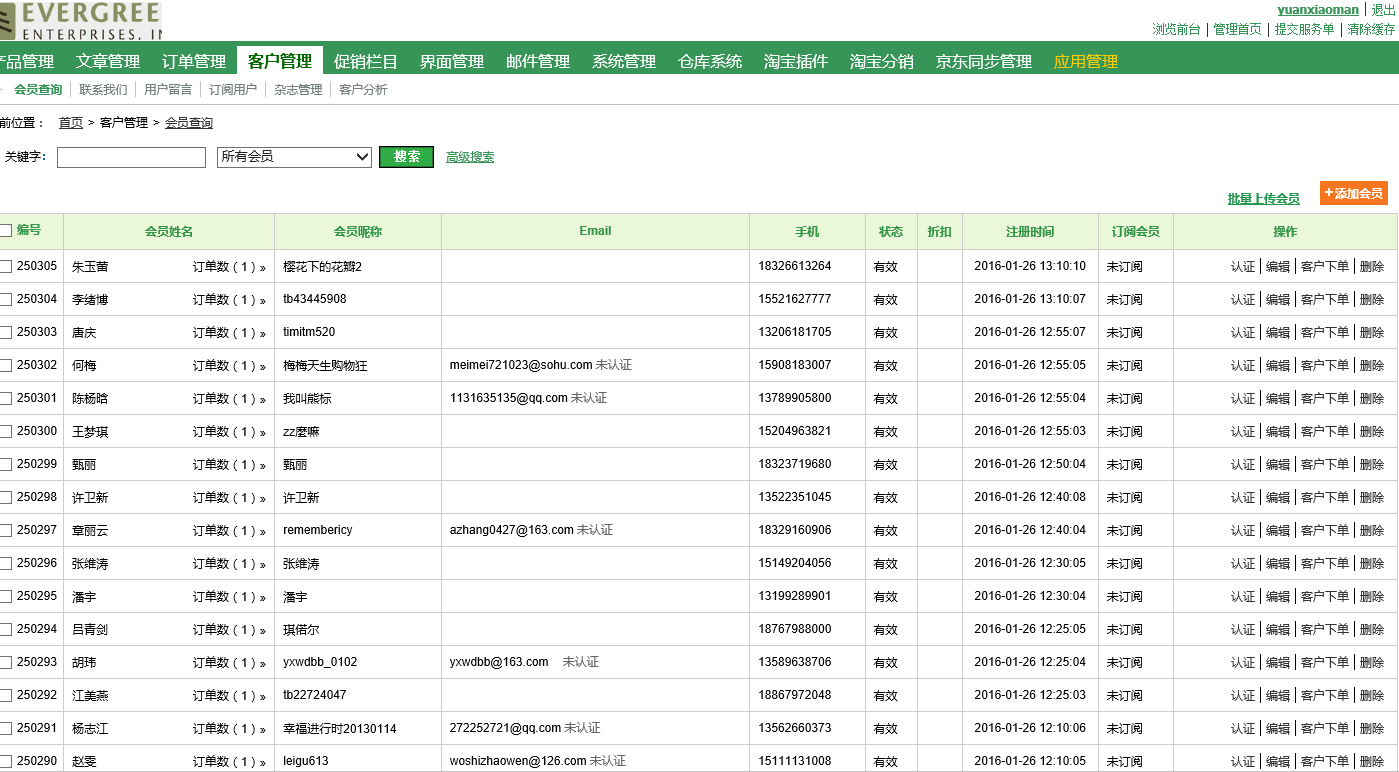The image size is (1399, 772).
Task: Click the 批量上传会员 link
Action: (x=1264, y=199)
